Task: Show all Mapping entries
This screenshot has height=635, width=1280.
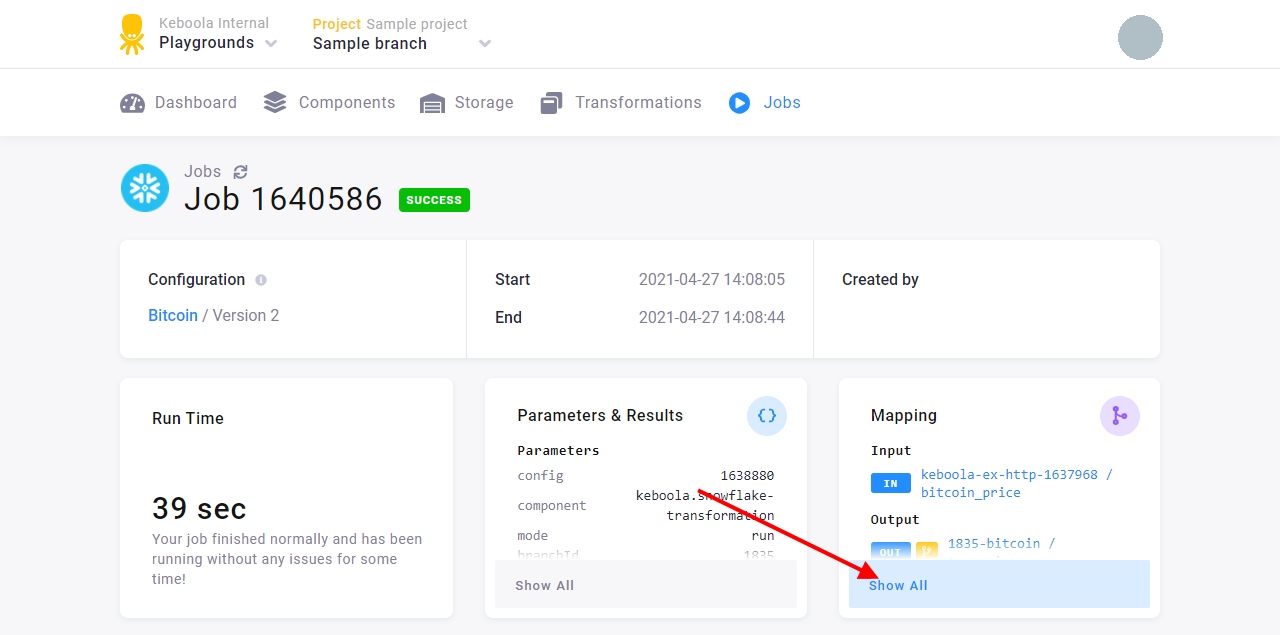Action: pos(999,584)
